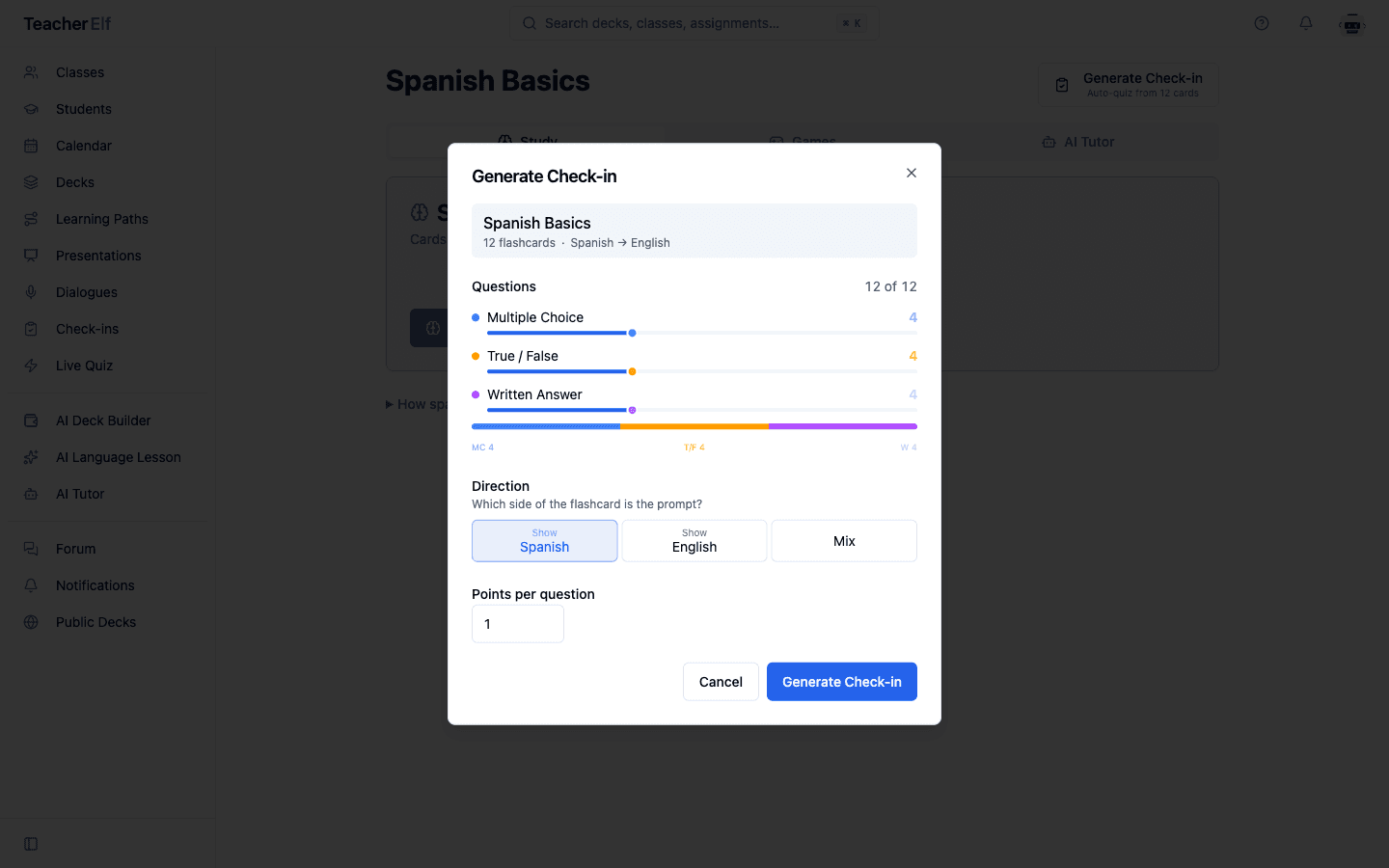Expand the 'How sp...' disclosure triangle
The width and height of the screenshot is (1389, 868).
390,404
